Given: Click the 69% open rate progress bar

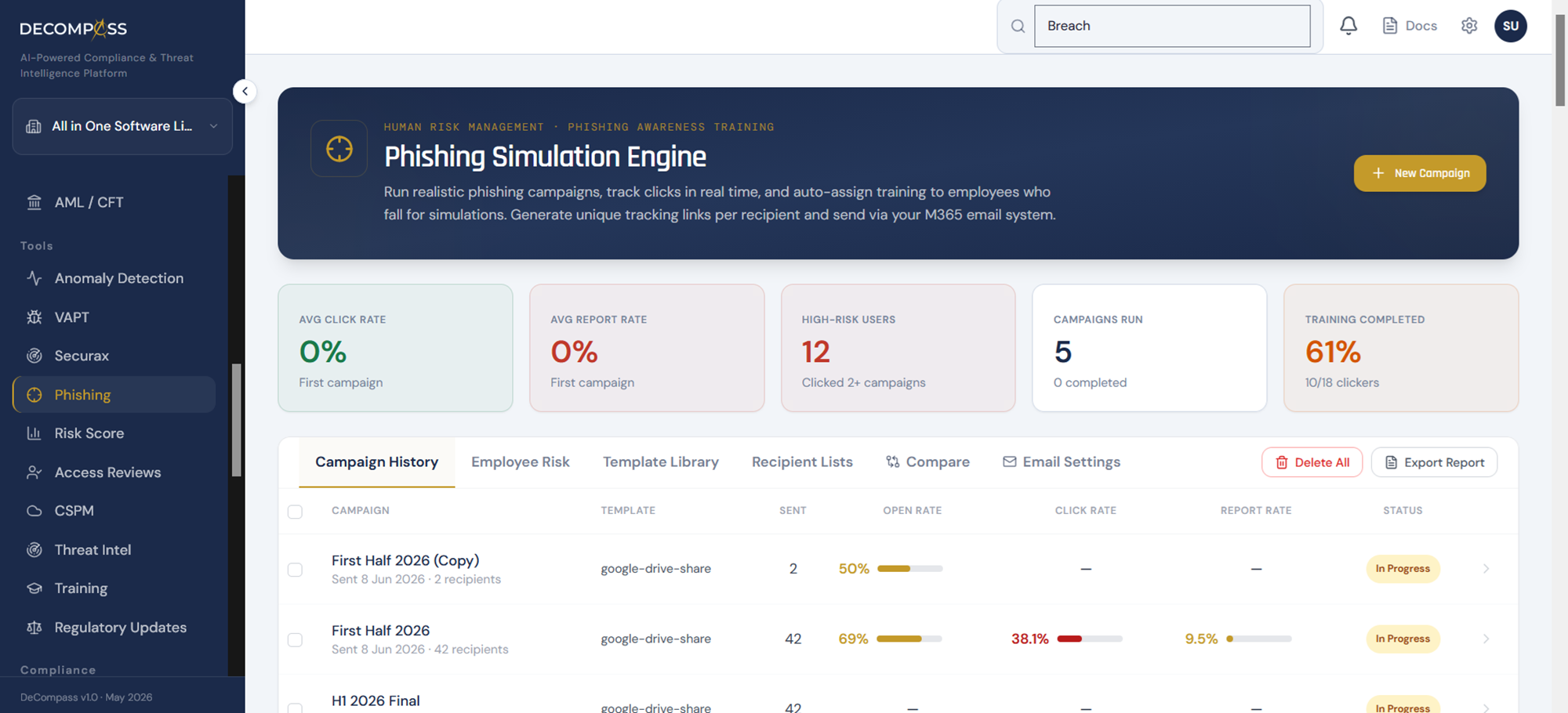Looking at the screenshot, I should click(x=909, y=639).
